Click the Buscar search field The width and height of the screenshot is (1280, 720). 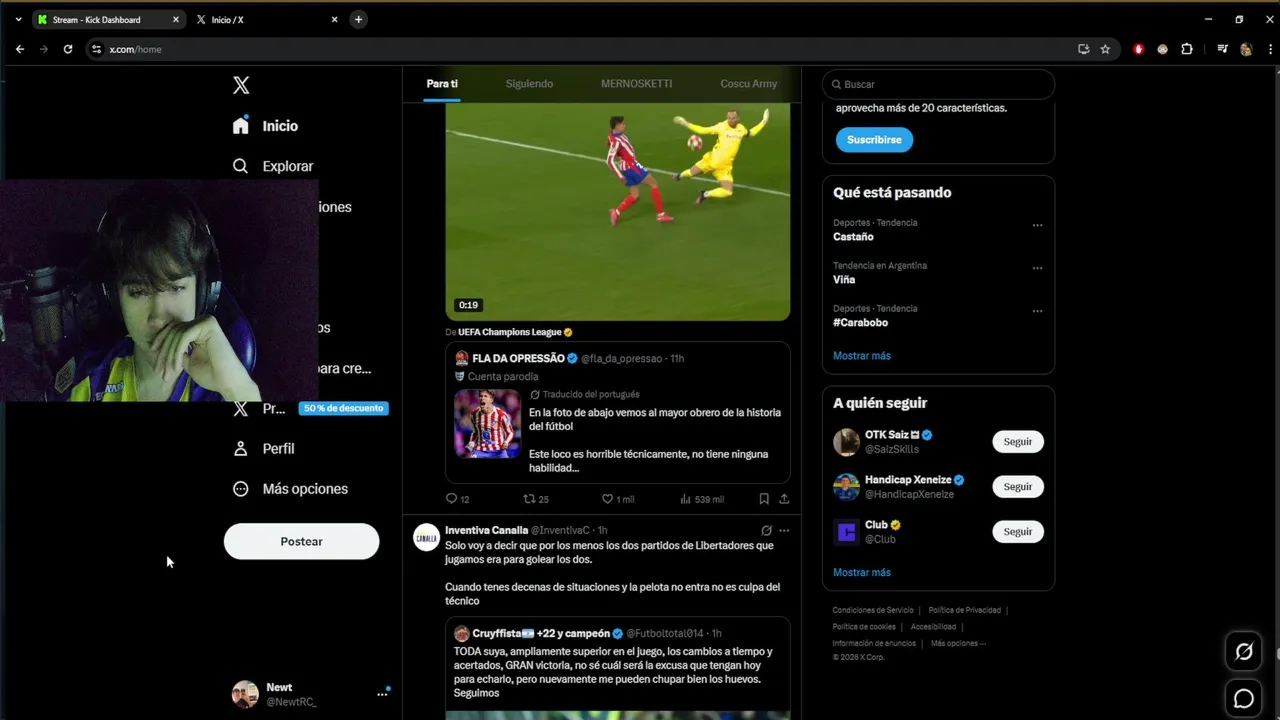pyautogui.click(x=938, y=84)
